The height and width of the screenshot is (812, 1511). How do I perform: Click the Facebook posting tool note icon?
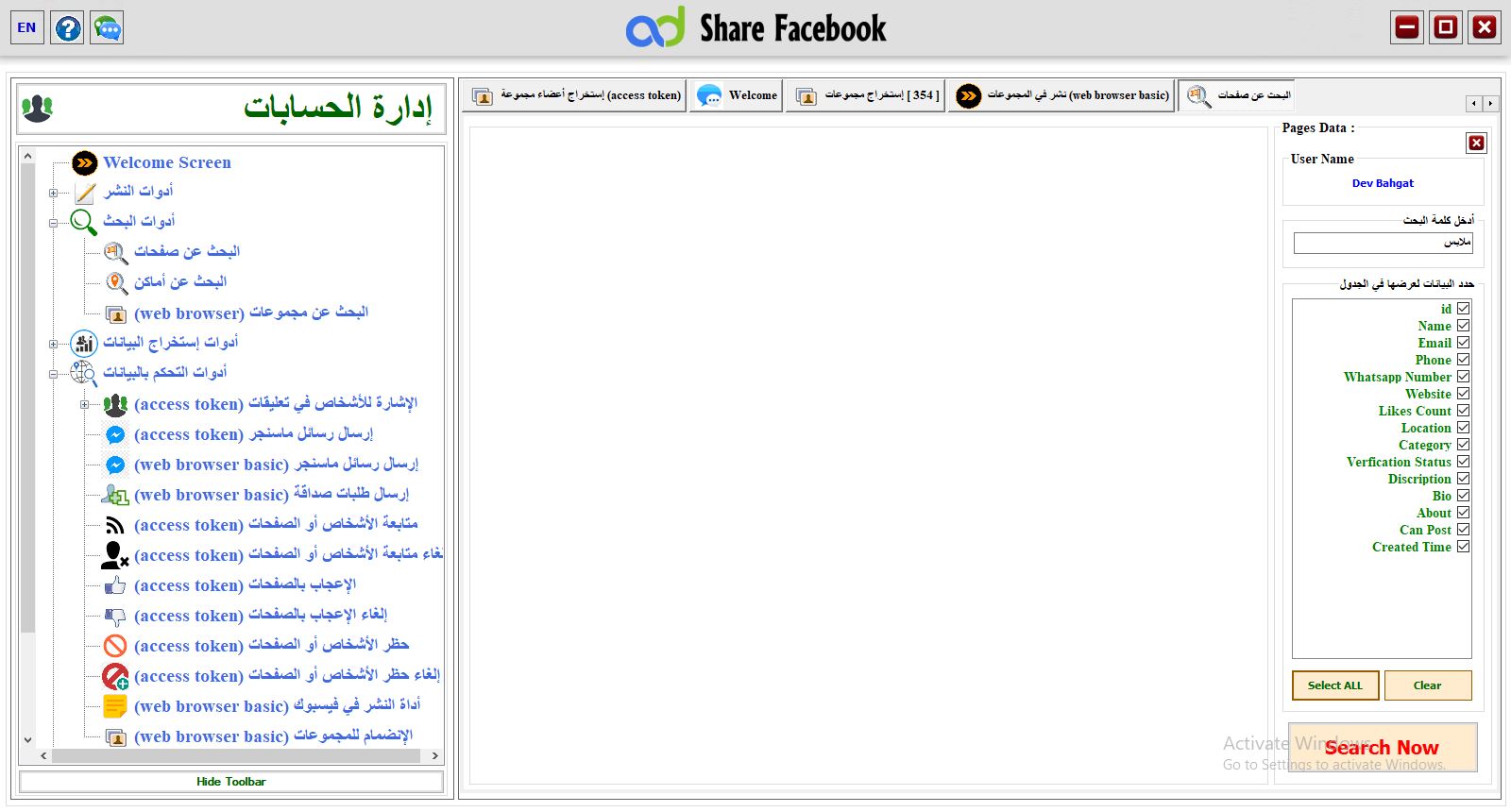[115, 706]
